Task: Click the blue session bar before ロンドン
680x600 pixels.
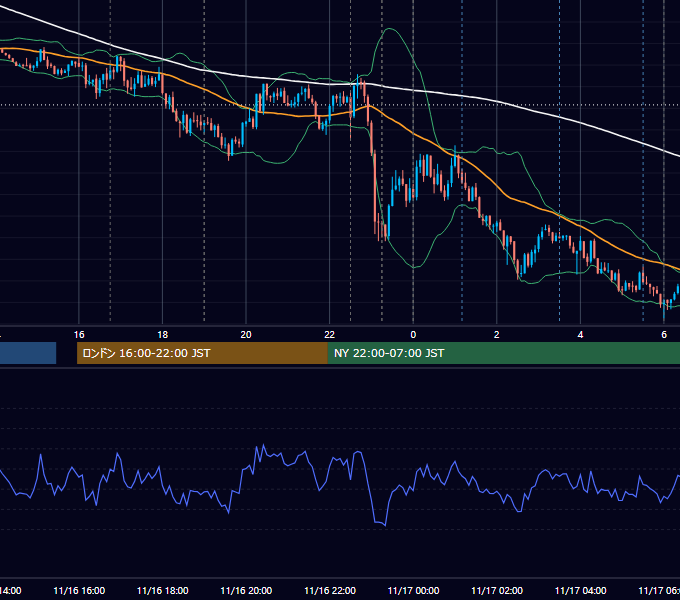Action: click(x=28, y=353)
